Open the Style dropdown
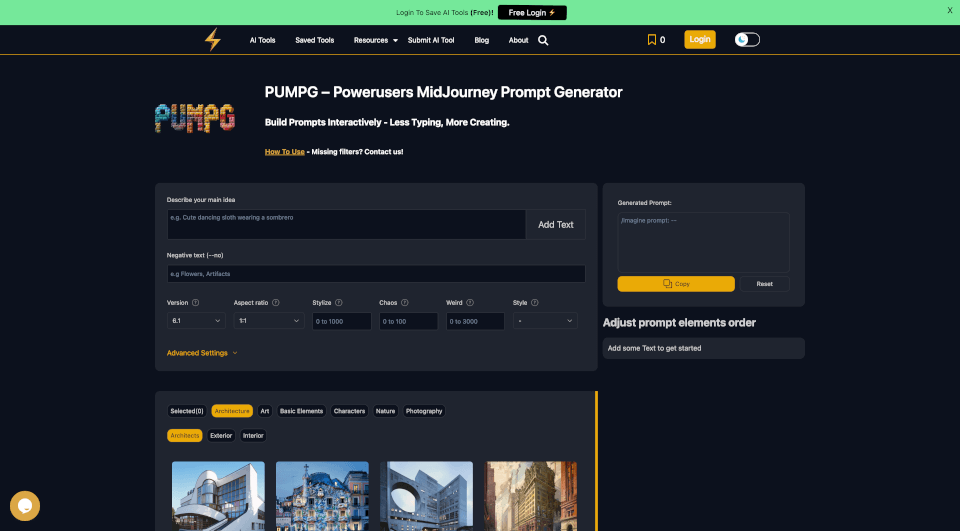 click(545, 321)
